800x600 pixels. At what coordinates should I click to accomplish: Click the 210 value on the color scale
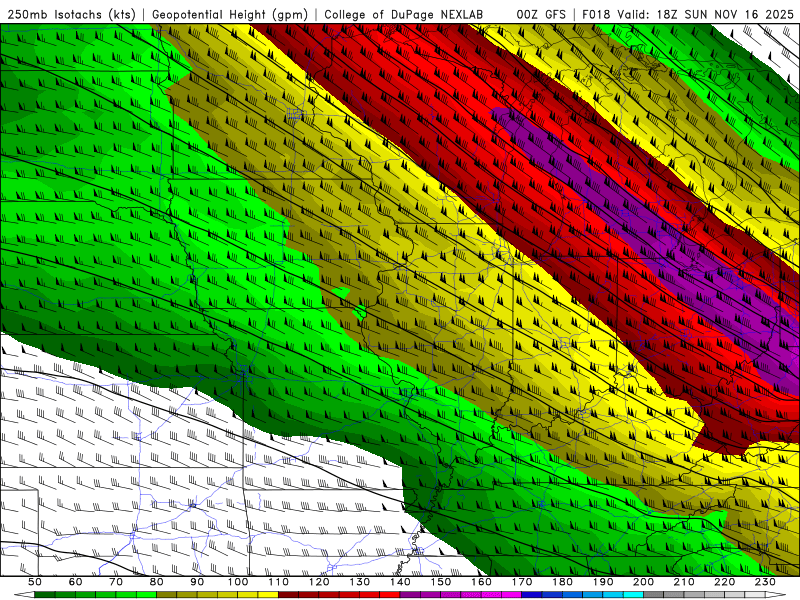(x=684, y=582)
